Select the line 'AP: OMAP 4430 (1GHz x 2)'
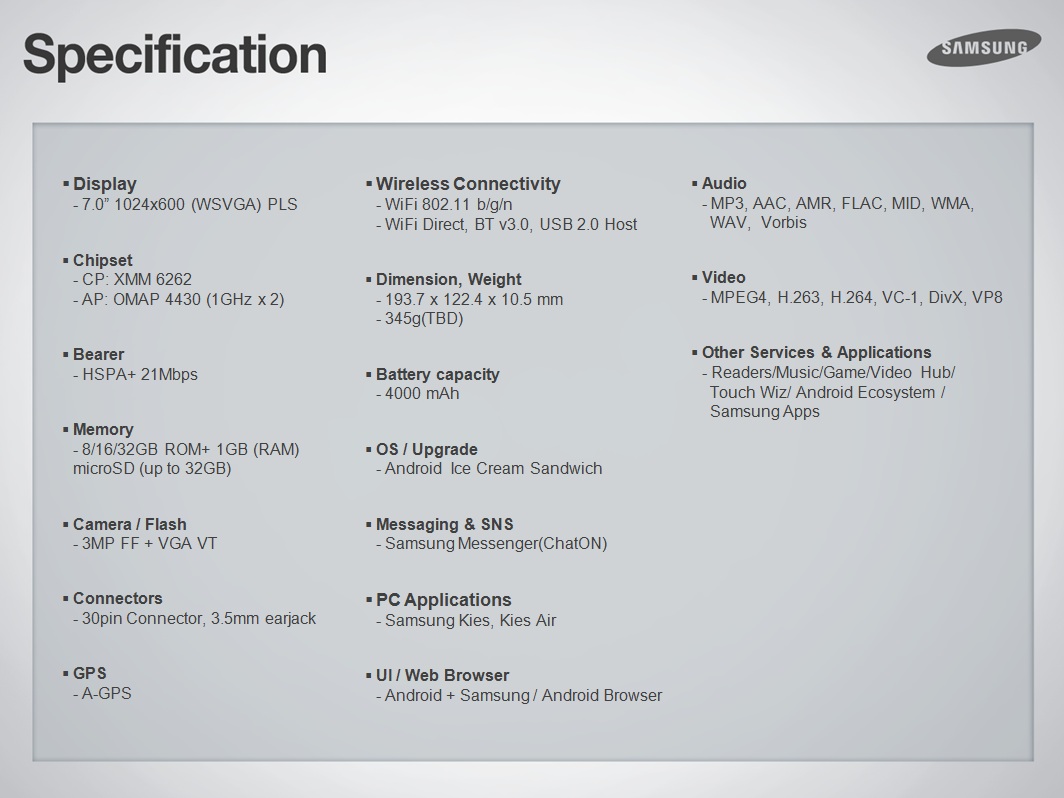The height and width of the screenshot is (798, 1064). (183, 299)
